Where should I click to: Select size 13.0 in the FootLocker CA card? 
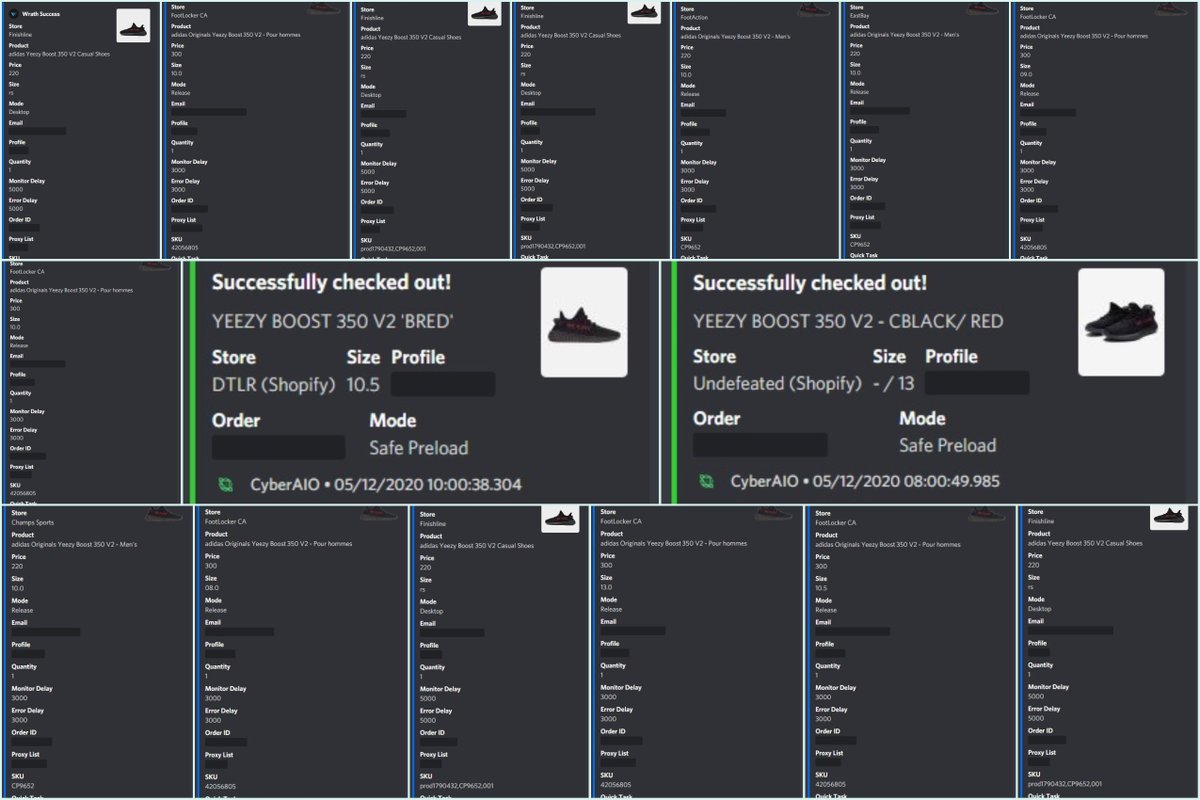(609, 589)
